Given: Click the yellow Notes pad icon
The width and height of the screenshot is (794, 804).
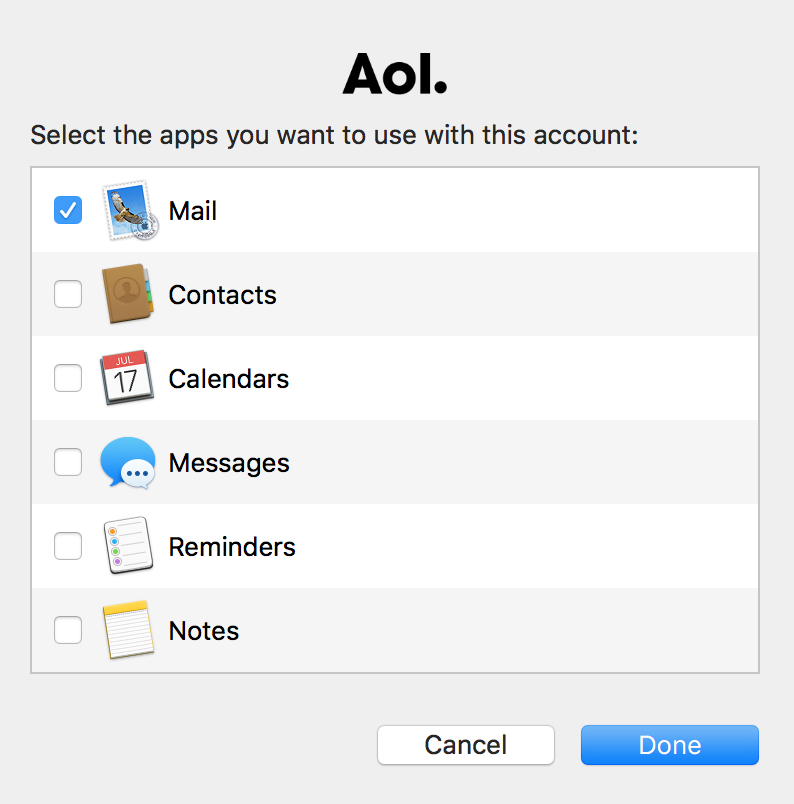Looking at the screenshot, I should coord(127,631).
